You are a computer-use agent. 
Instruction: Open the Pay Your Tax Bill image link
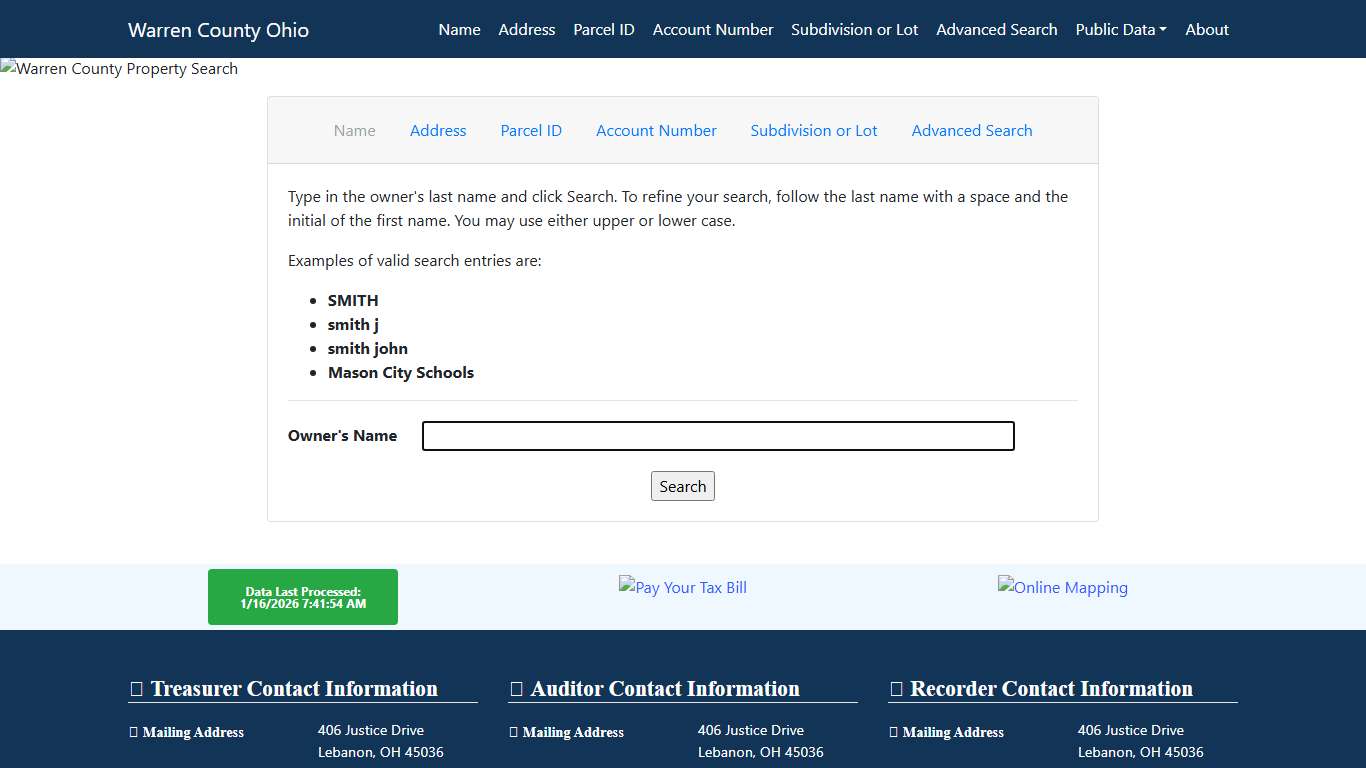pos(683,587)
